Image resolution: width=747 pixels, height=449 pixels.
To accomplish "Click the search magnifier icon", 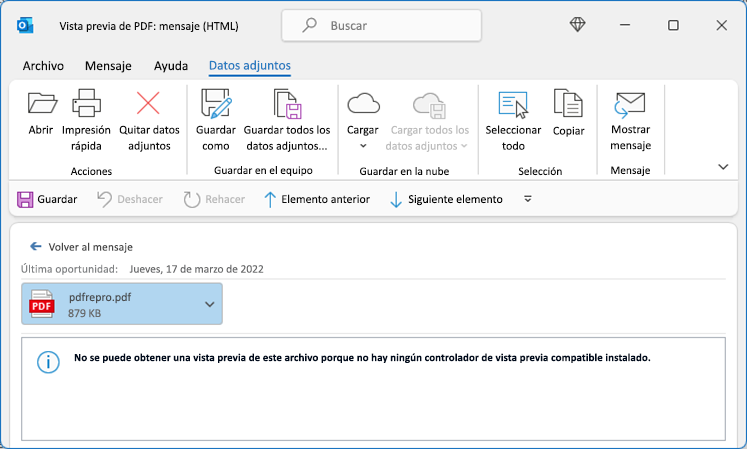I will (x=309, y=25).
